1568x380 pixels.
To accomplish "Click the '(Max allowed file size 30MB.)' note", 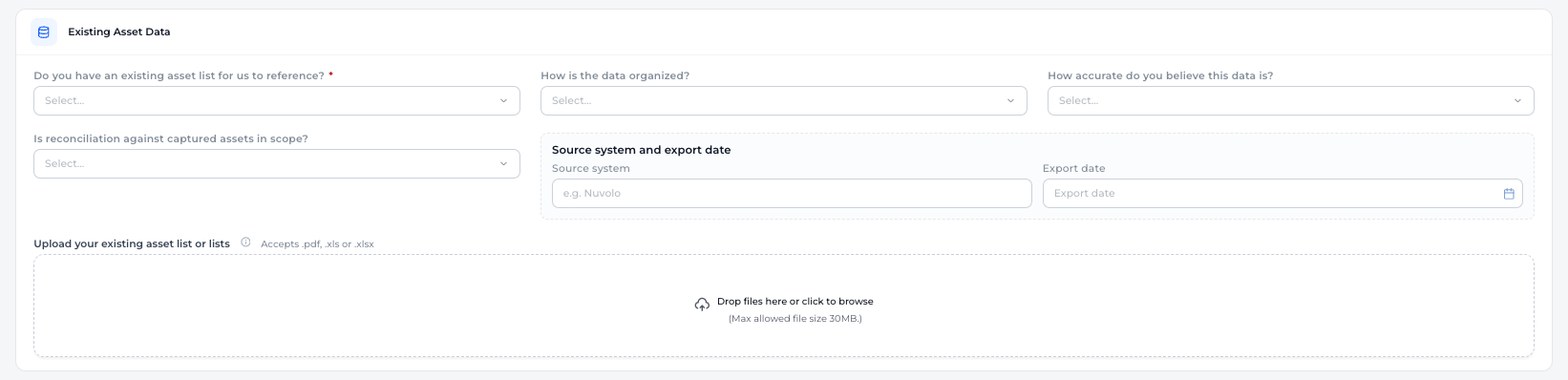I will [x=795, y=319].
